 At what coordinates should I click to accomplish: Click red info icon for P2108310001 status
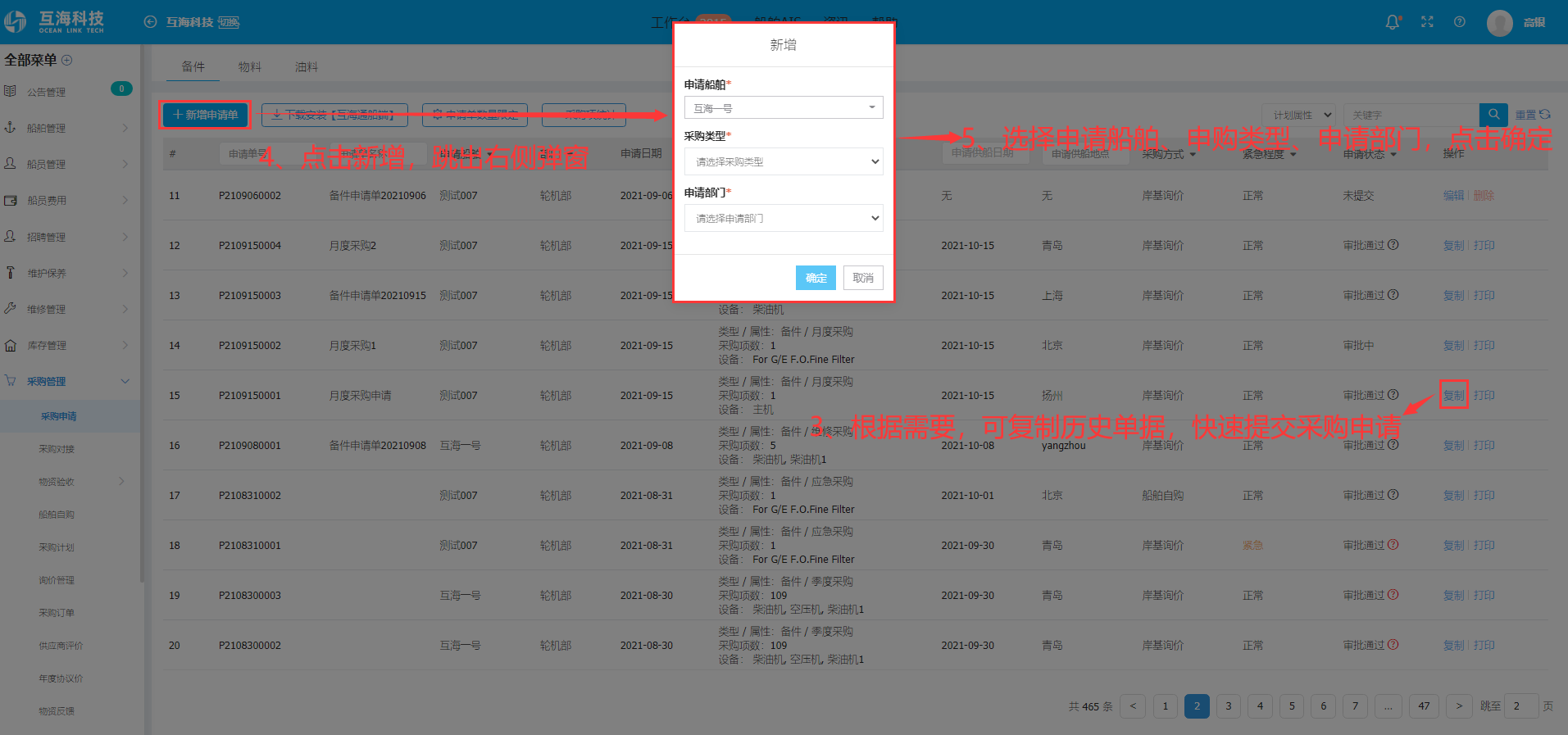1393,544
